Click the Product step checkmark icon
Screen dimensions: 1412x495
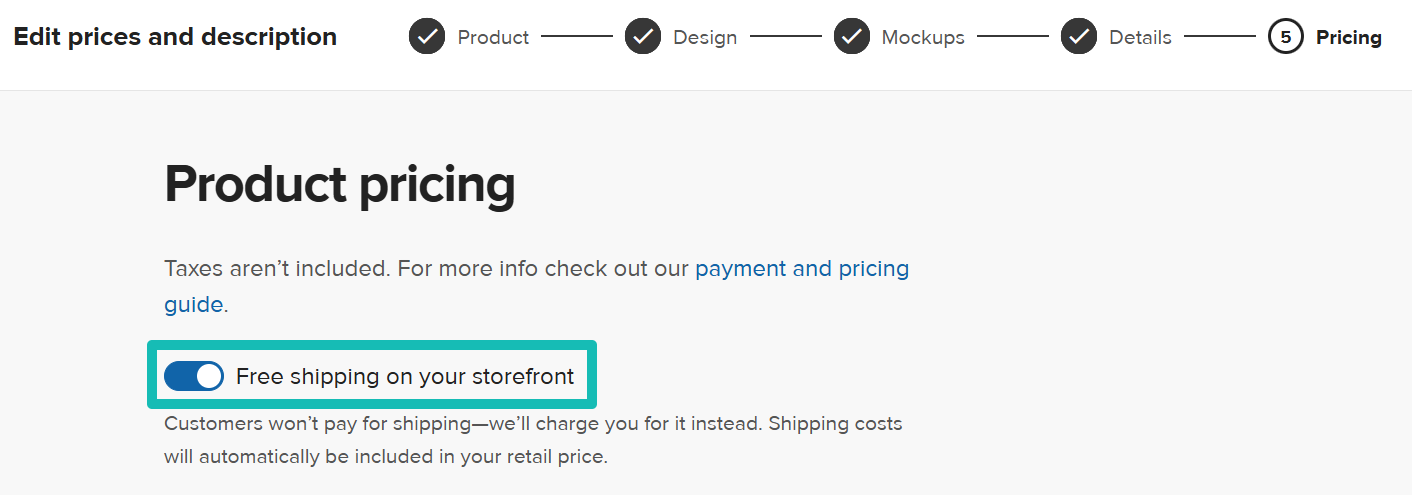tap(427, 37)
